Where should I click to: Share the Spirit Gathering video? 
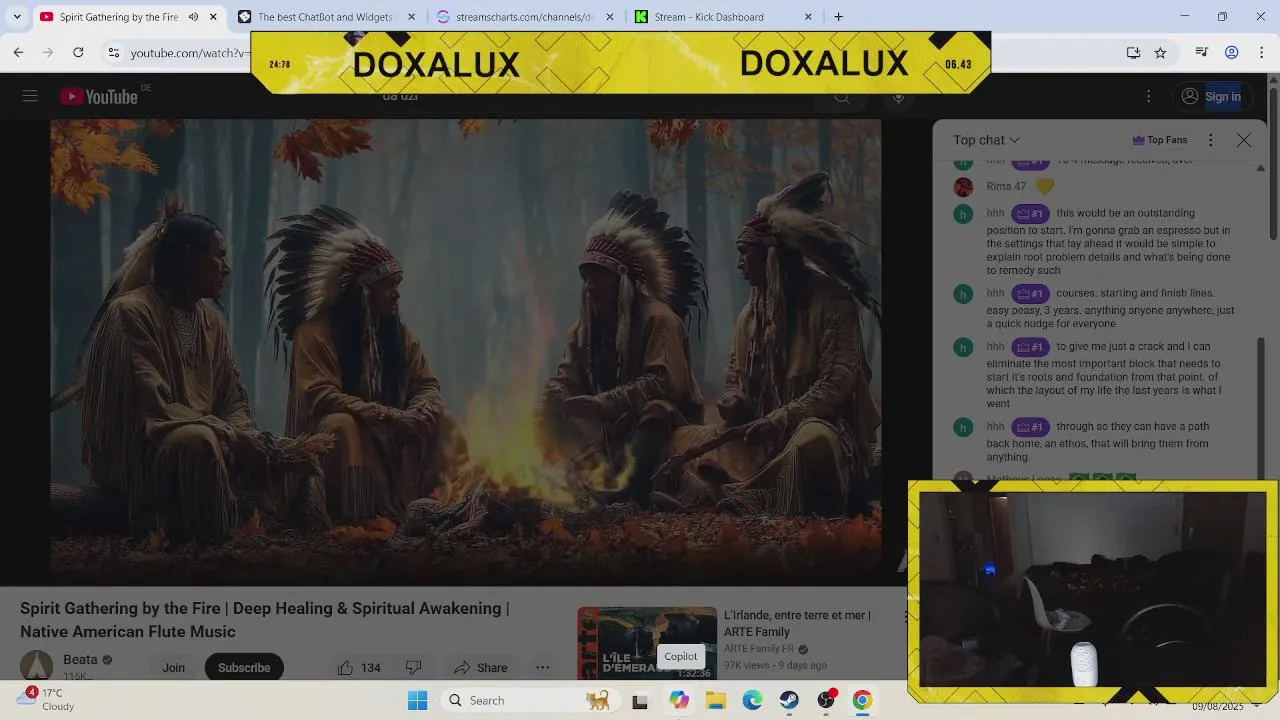click(x=480, y=667)
